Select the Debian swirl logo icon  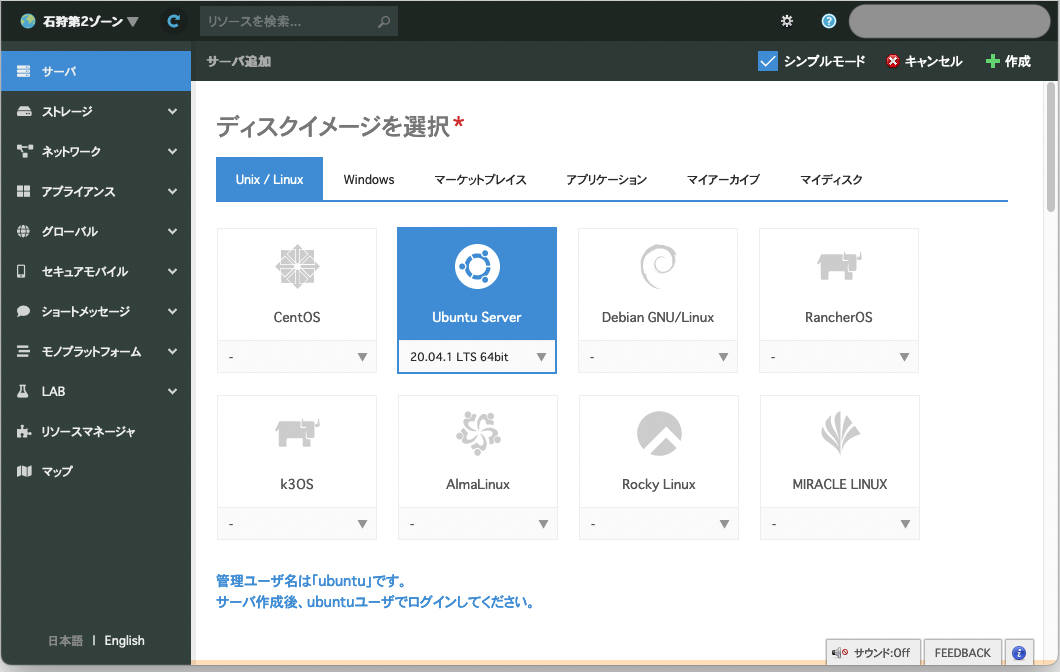[x=658, y=266]
